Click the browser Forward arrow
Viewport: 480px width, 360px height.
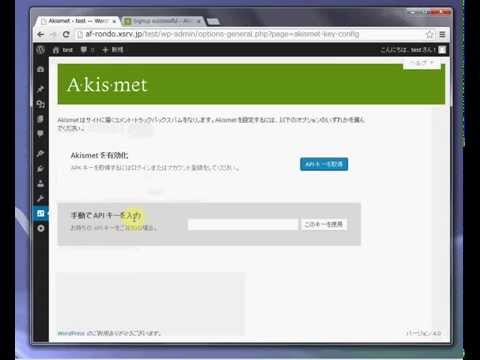tap(53, 34)
